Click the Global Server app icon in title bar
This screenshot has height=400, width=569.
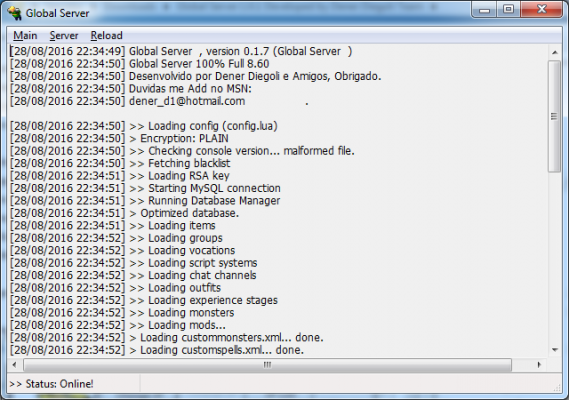[x=15, y=13]
